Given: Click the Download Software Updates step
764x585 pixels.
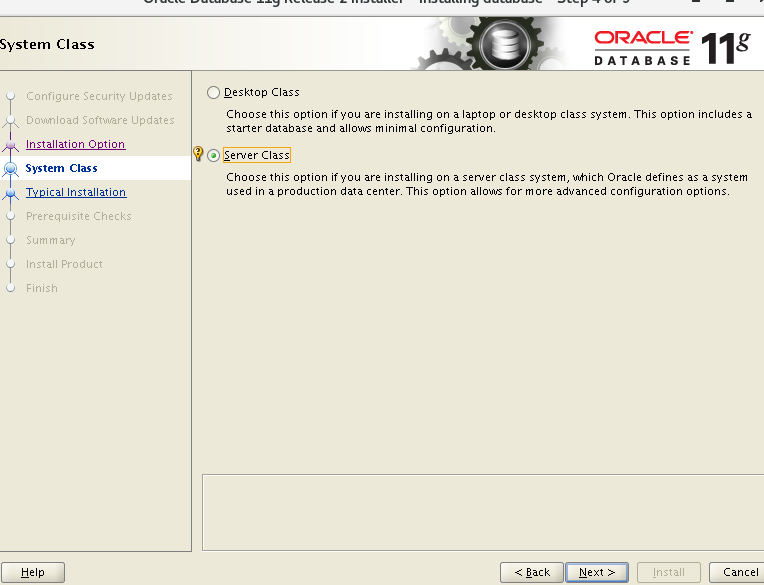Looking at the screenshot, I should click(x=100, y=120).
